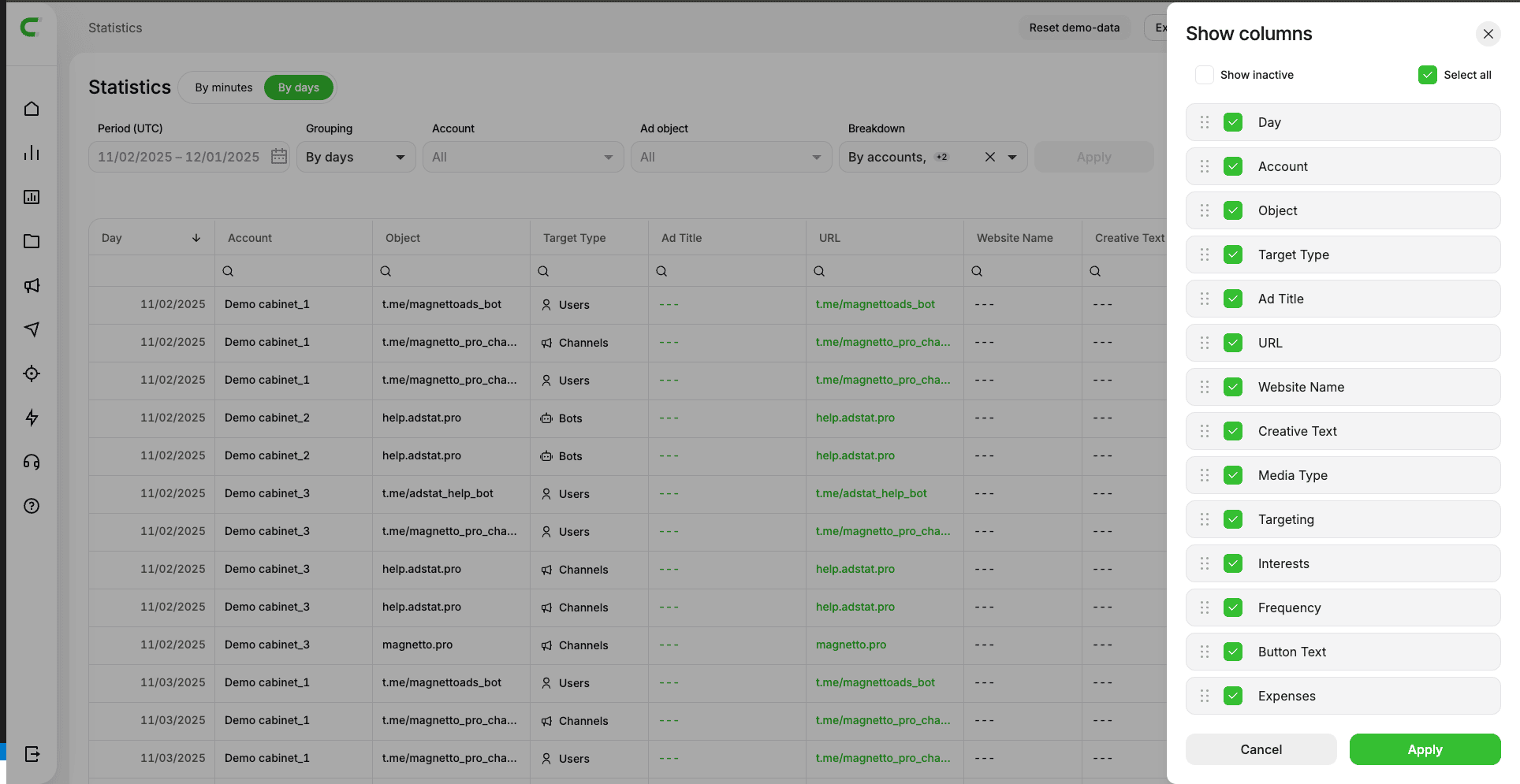1520x784 pixels.
Task: Open the paper plane send icon in sidebar
Action: [32, 329]
